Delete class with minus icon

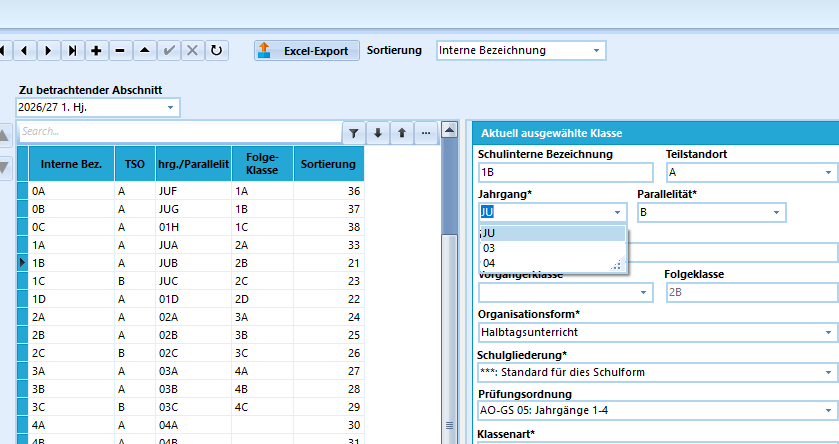tap(120, 51)
